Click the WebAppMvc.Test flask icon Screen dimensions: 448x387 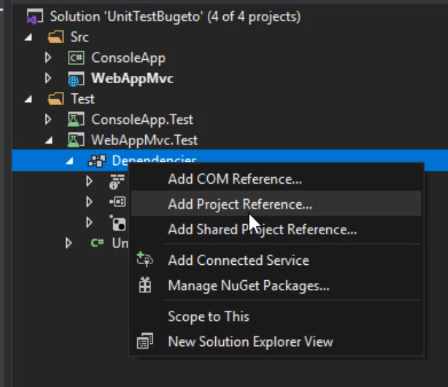[76, 140]
